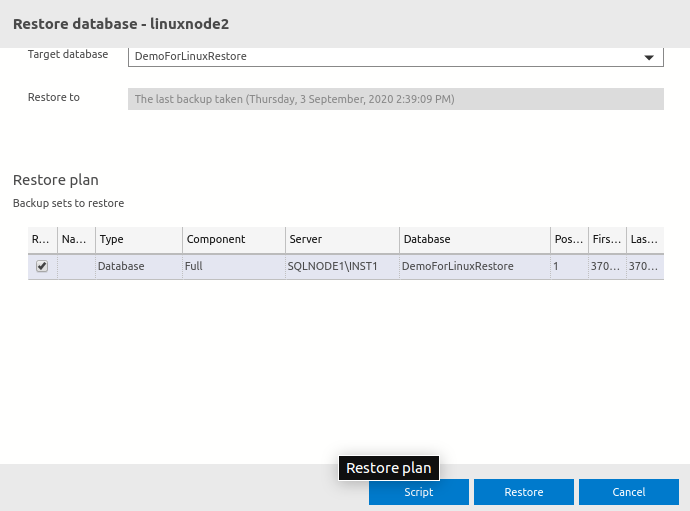690x511 pixels.
Task: Click the Database type cell in row
Action: click(139, 266)
